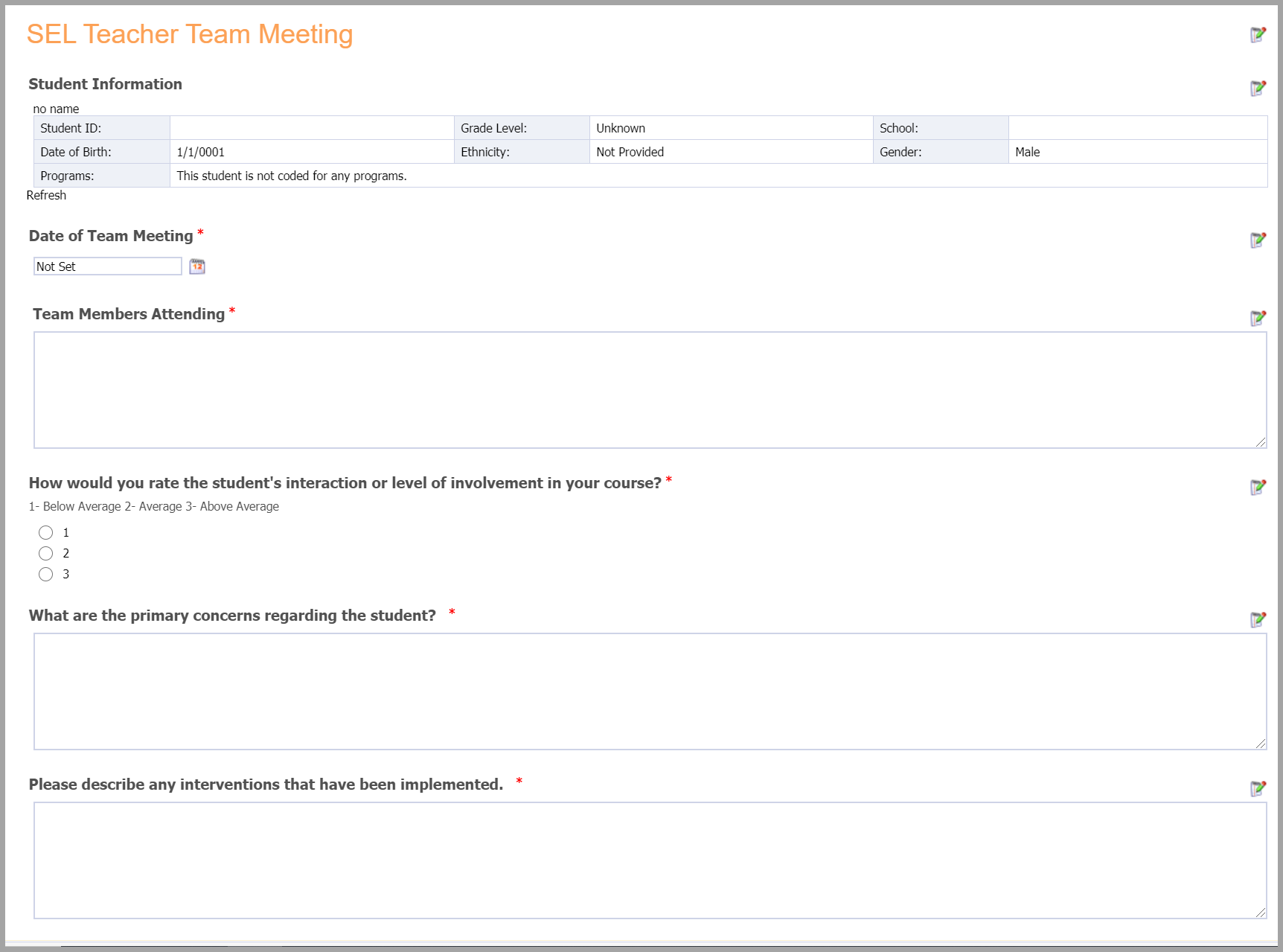Click the School: label cell
This screenshot has width=1283, height=952.
click(x=941, y=128)
